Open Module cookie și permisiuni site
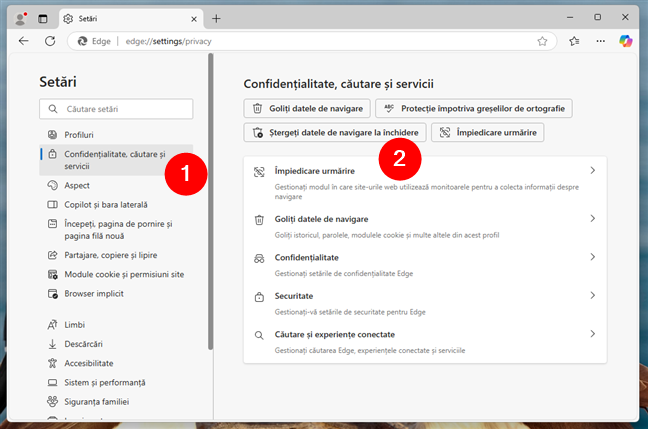 pos(116,274)
